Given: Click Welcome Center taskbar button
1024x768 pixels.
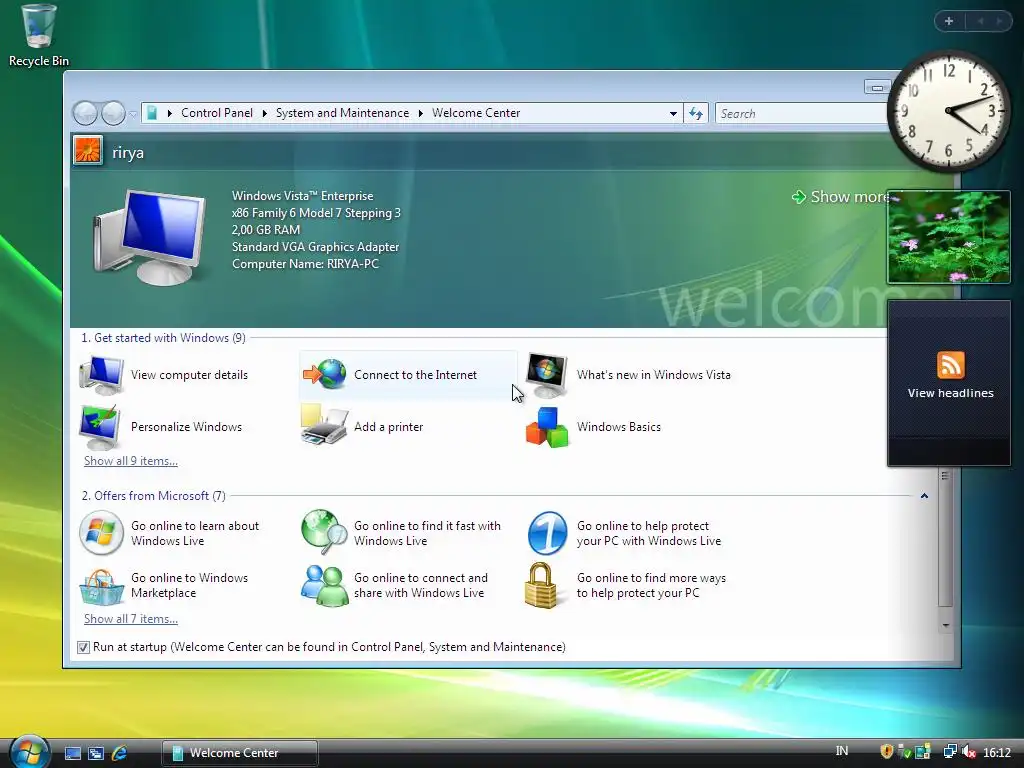Looking at the screenshot, I should [x=240, y=753].
